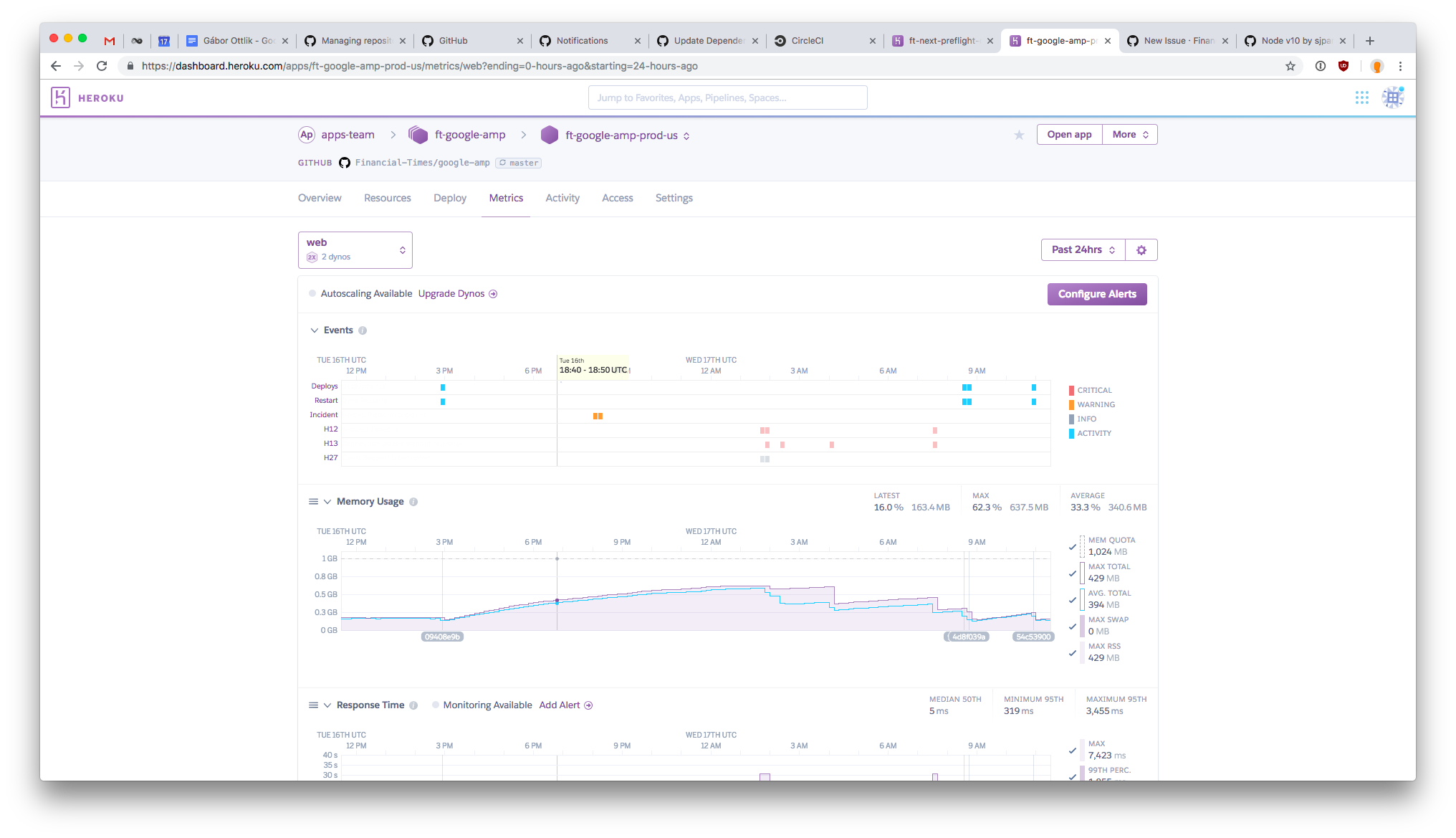Switch to the Activity tab

pyautogui.click(x=562, y=198)
